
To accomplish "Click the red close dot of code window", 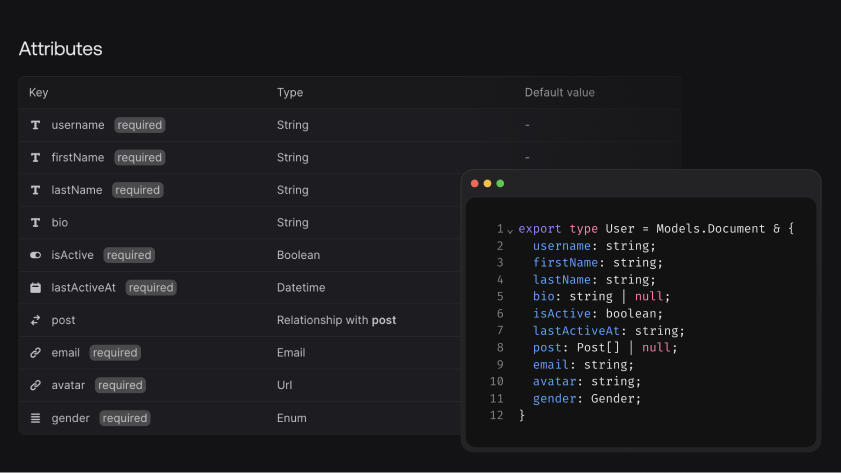I will pos(475,183).
